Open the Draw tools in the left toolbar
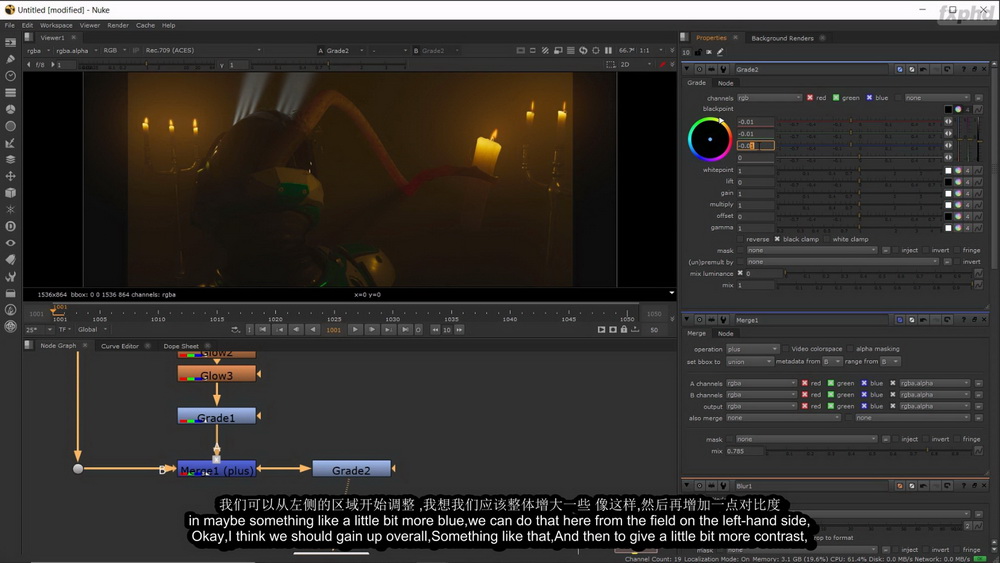The image size is (1000, 563). coord(10,59)
